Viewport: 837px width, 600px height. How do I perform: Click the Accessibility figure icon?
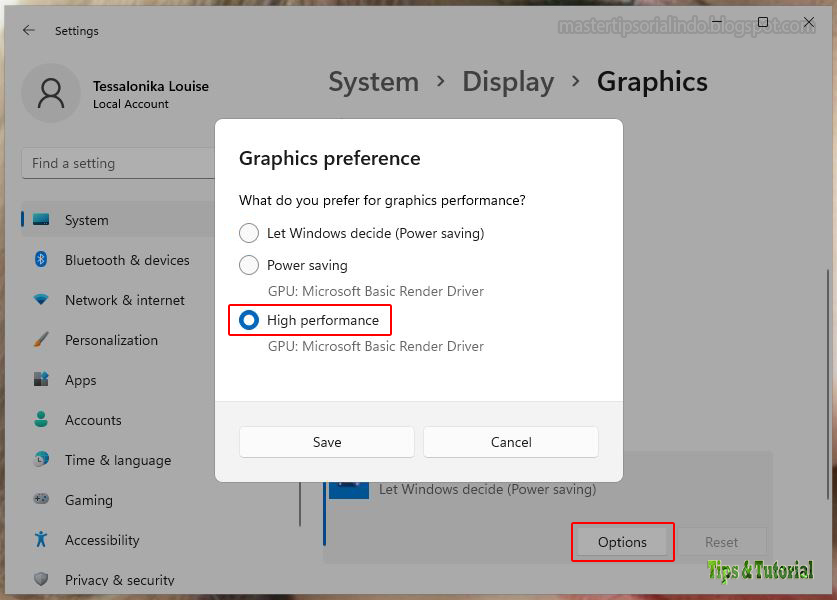point(41,539)
